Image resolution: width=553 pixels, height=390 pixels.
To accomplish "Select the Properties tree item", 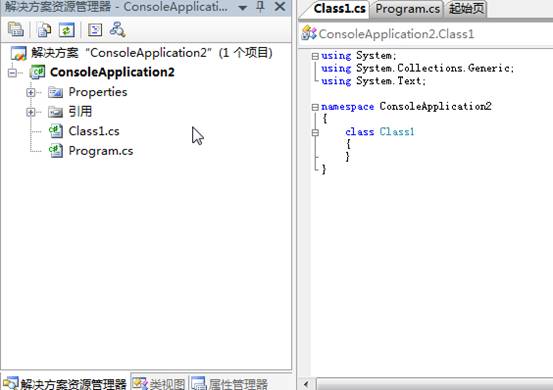I will 98,92.
